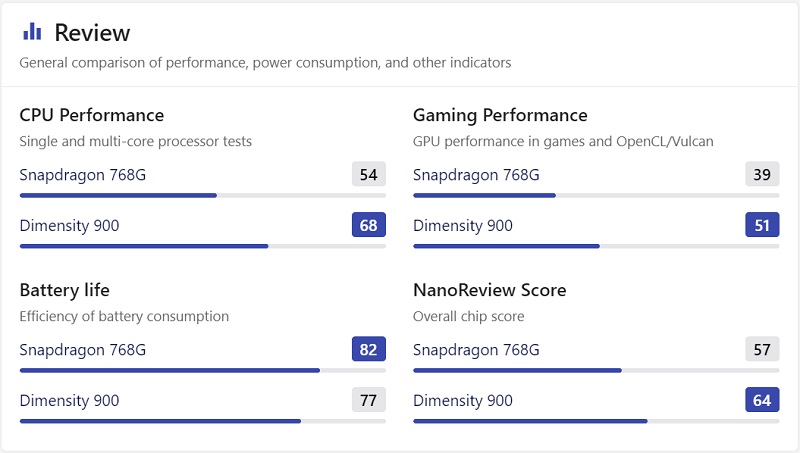The height and width of the screenshot is (453, 800).
Task: Click Snapdragon 768G Battery life progress bar
Action: click(203, 370)
